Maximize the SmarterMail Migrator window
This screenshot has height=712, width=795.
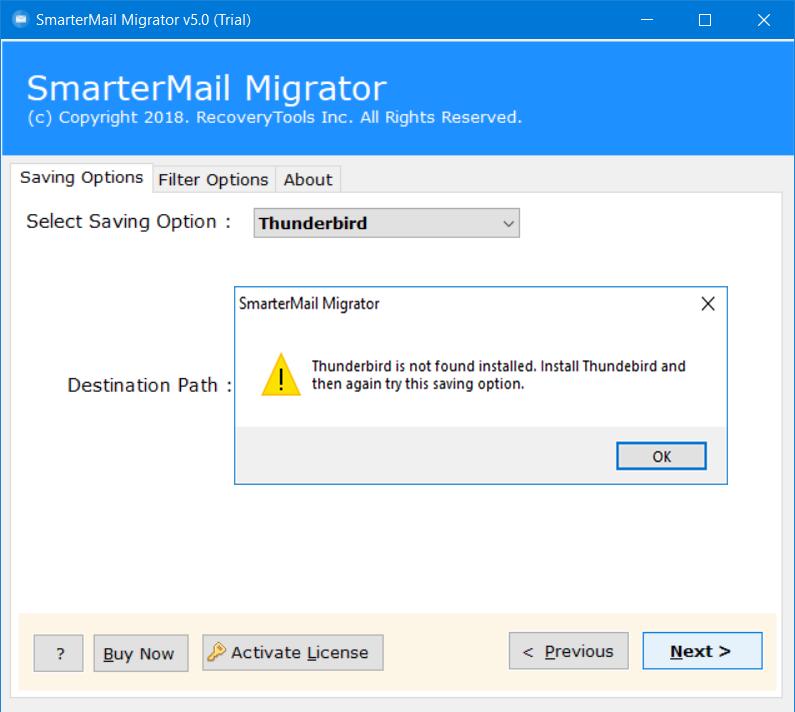[705, 20]
